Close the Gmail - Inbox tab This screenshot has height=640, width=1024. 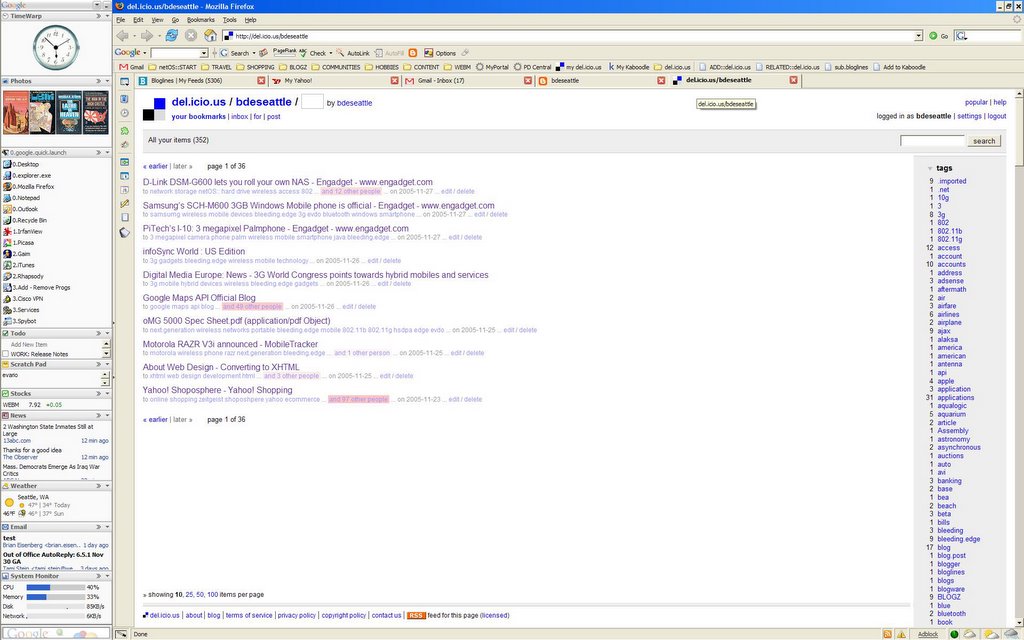(x=528, y=80)
